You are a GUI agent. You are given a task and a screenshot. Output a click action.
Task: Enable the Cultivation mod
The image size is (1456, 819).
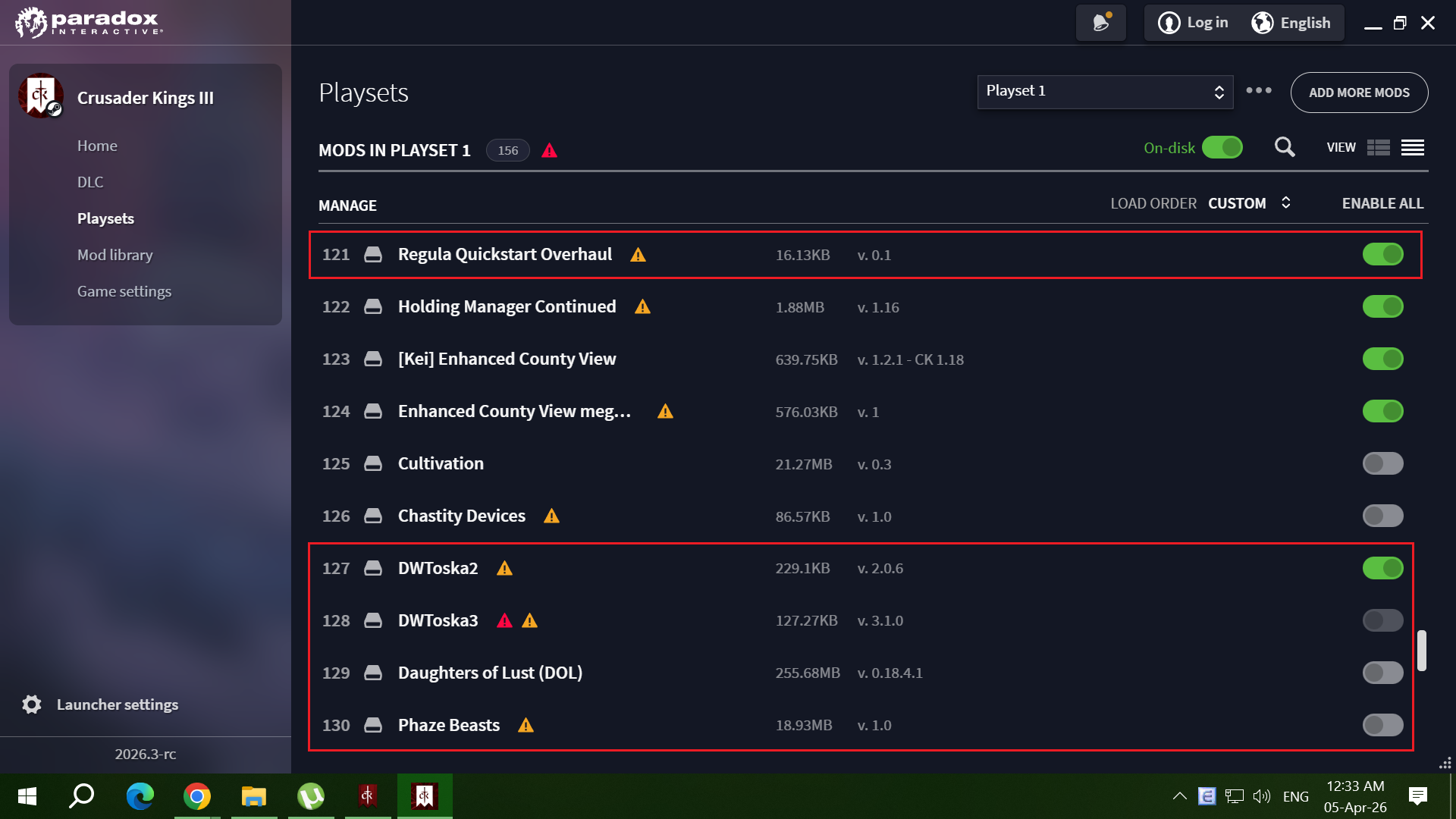[x=1383, y=464]
